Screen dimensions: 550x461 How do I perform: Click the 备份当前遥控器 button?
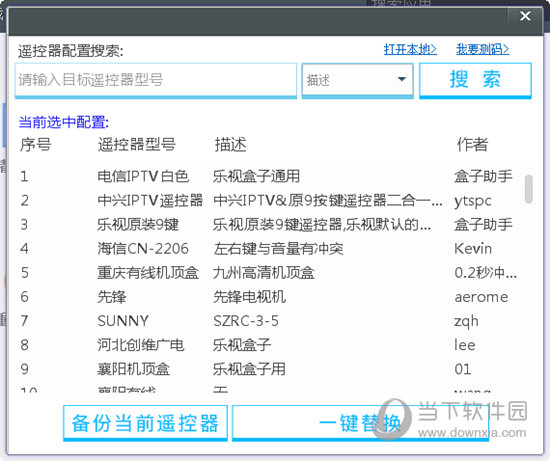(145, 423)
